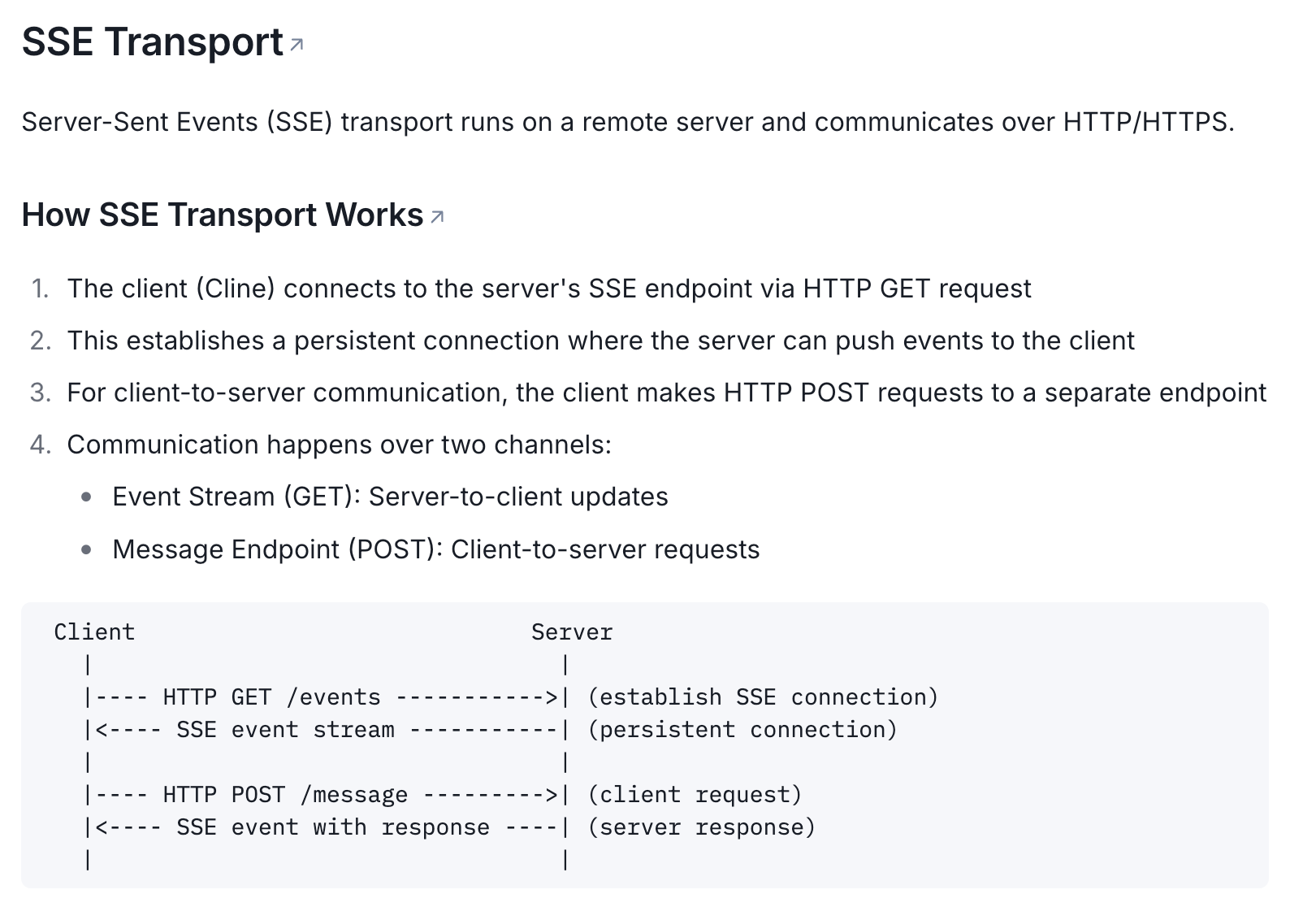Click the anchor icon beside How SSE Transport Works
1316x907 pixels.
click(437, 217)
